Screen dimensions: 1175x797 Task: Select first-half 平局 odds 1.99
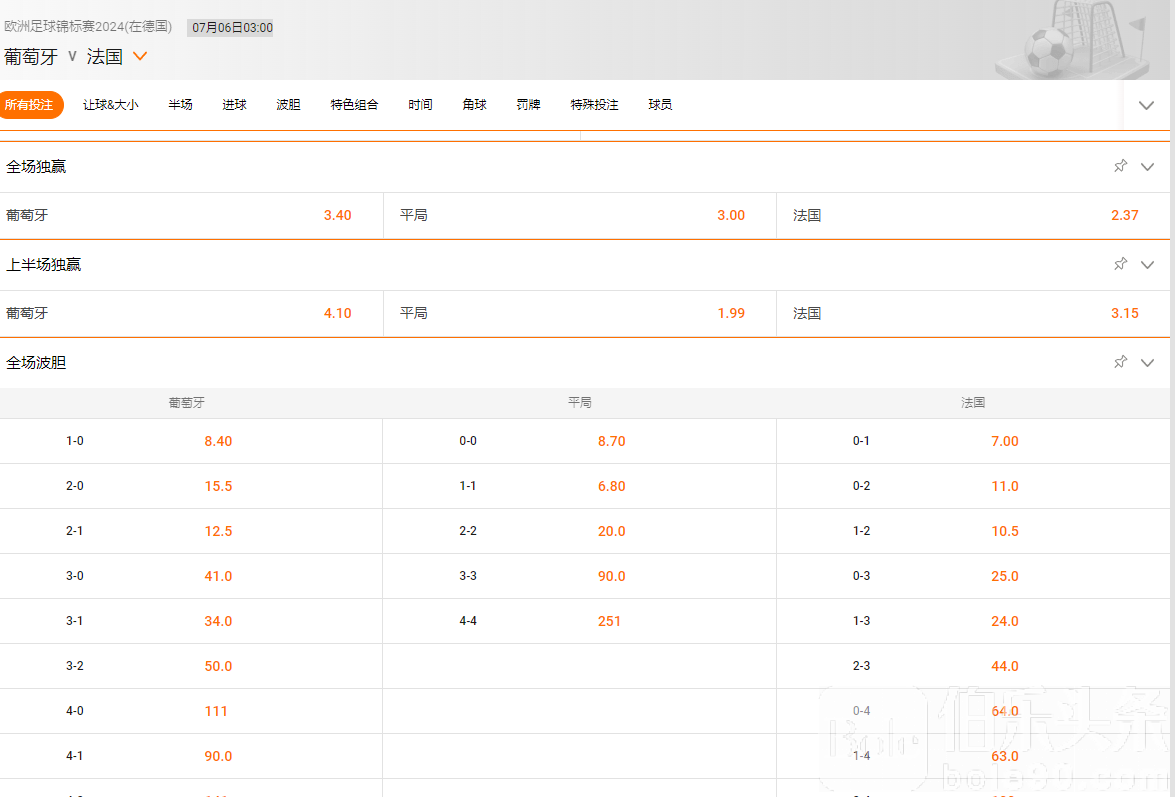tap(731, 313)
